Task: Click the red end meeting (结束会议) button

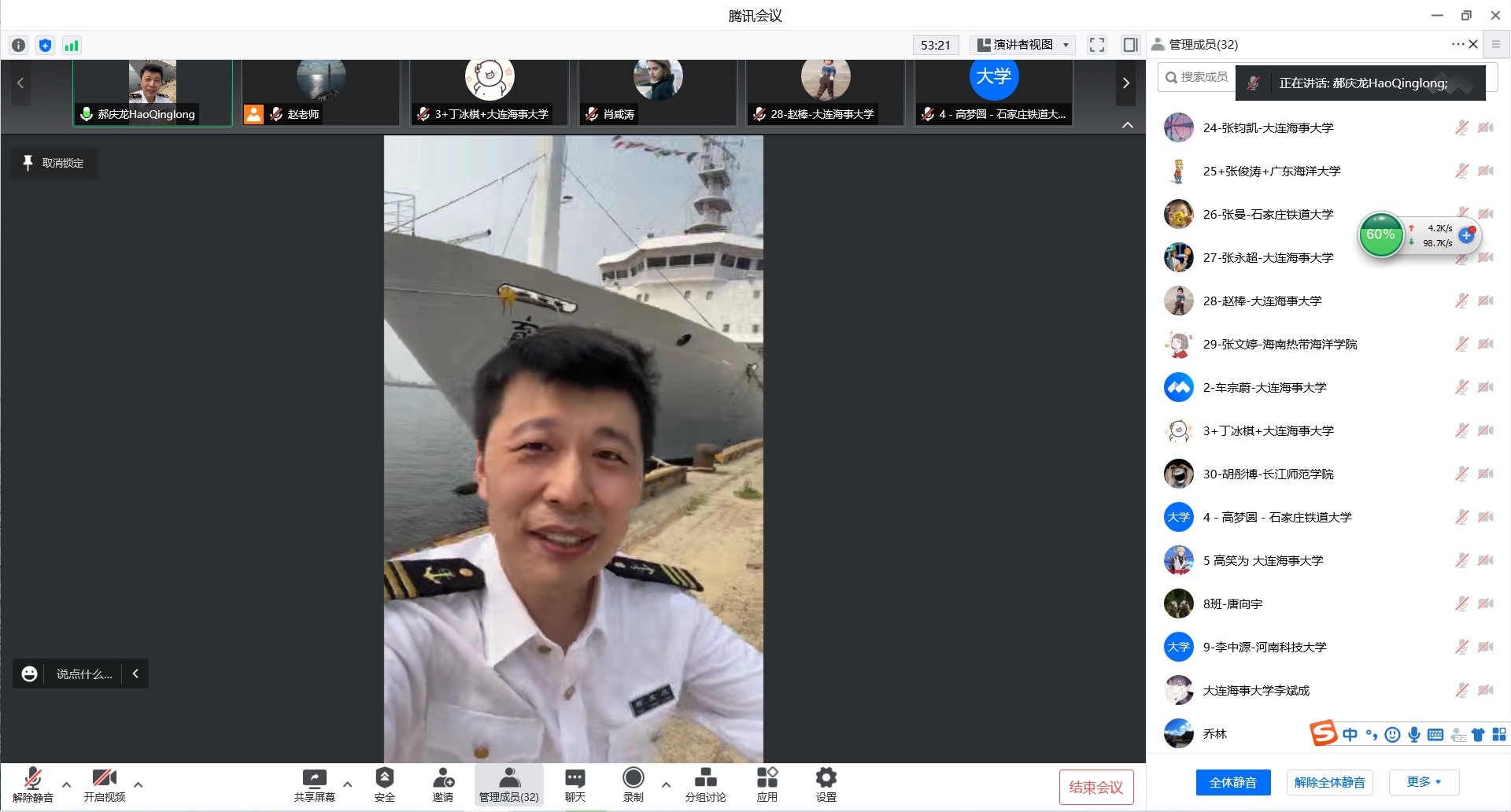Action: 1095,787
